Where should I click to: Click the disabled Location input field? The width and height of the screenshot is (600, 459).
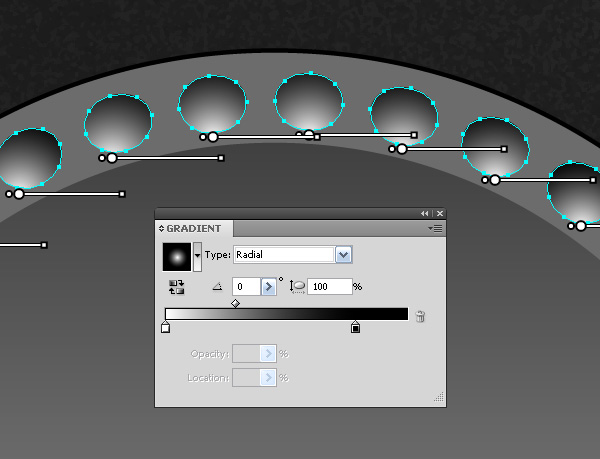pyautogui.click(x=246, y=378)
